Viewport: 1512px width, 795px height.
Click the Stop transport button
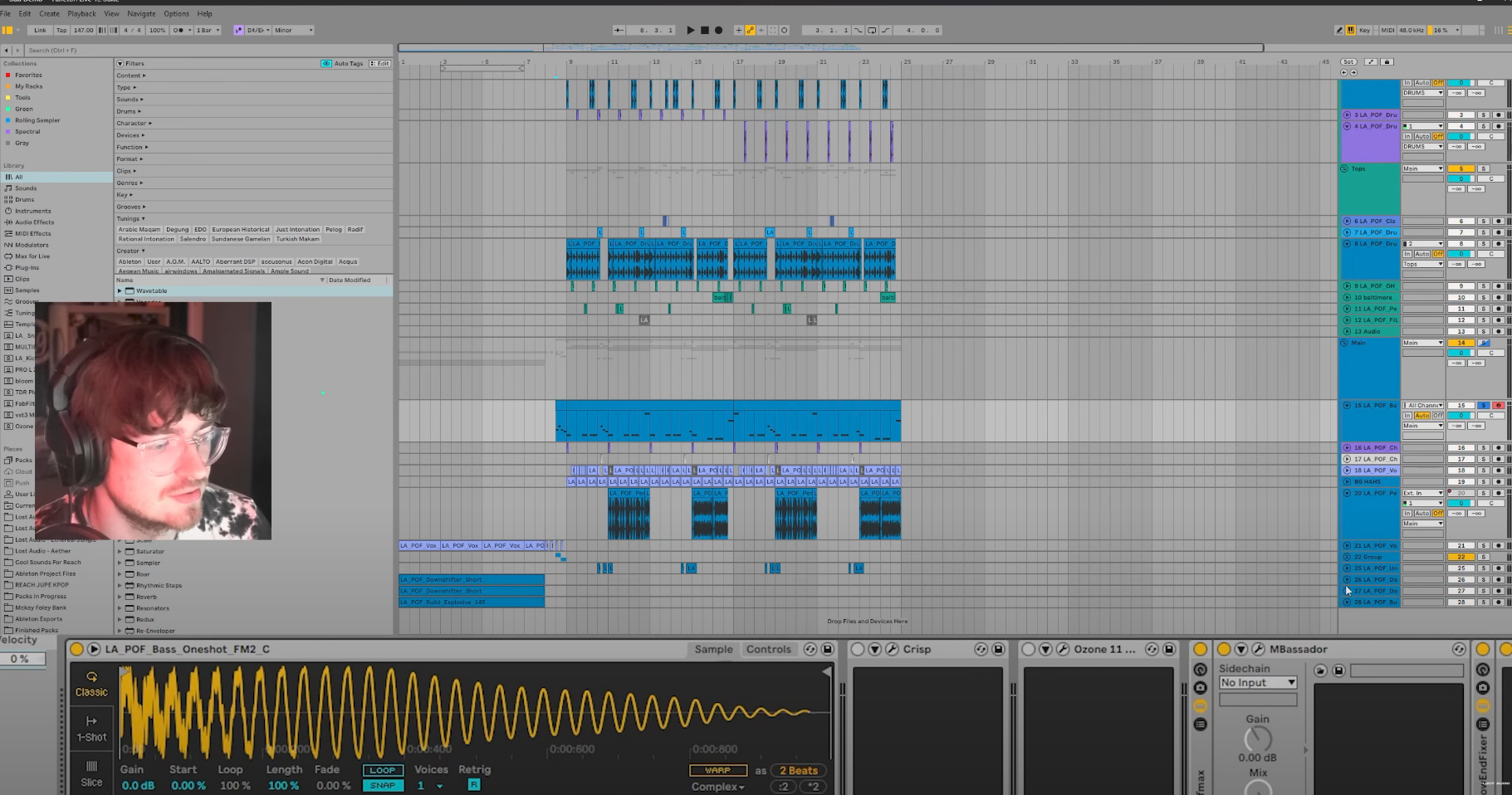pyautogui.click(x=704, y=30)
